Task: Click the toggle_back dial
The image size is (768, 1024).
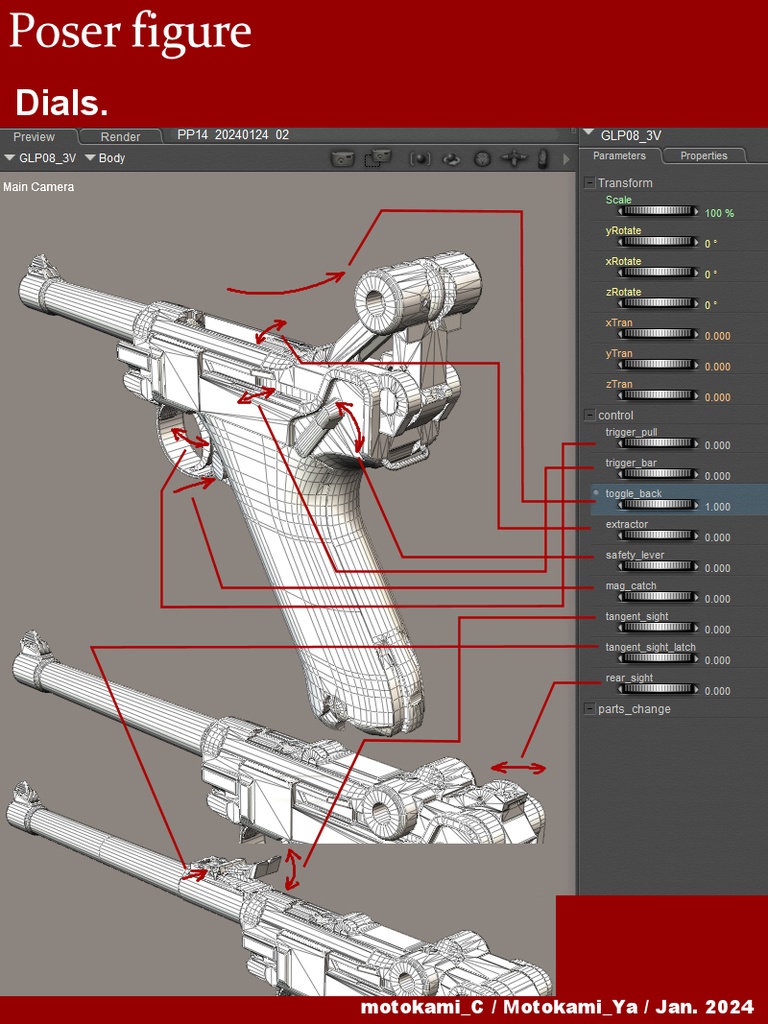Action: [x=658, y=505]
